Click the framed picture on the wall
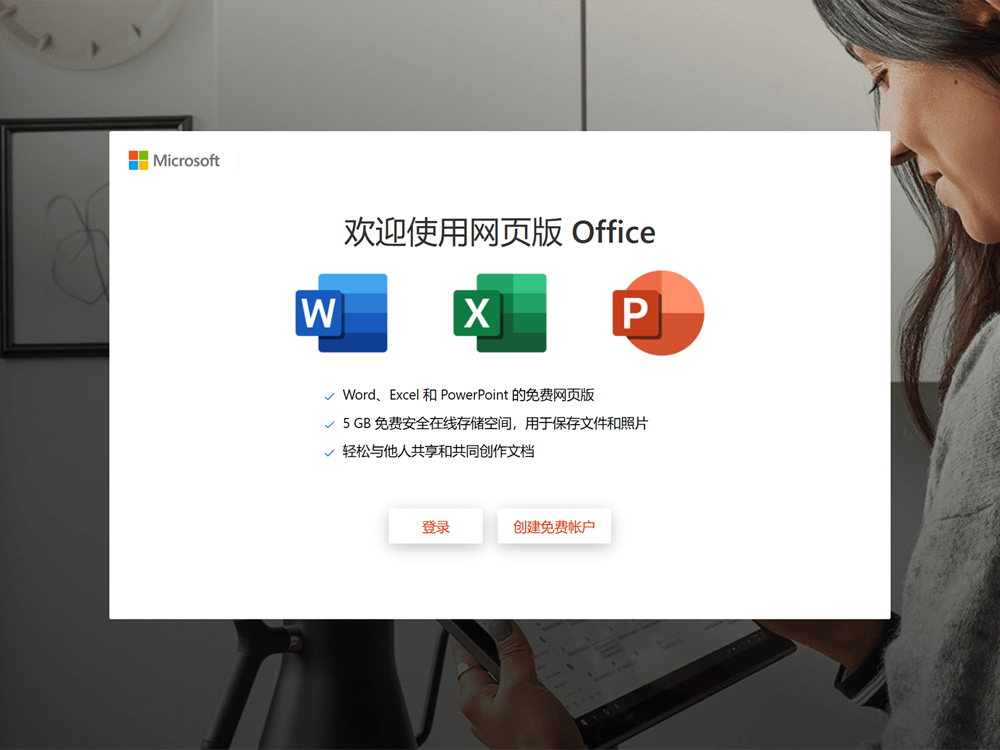Viewport: 1000px width, 750px height. coord(56,236)
